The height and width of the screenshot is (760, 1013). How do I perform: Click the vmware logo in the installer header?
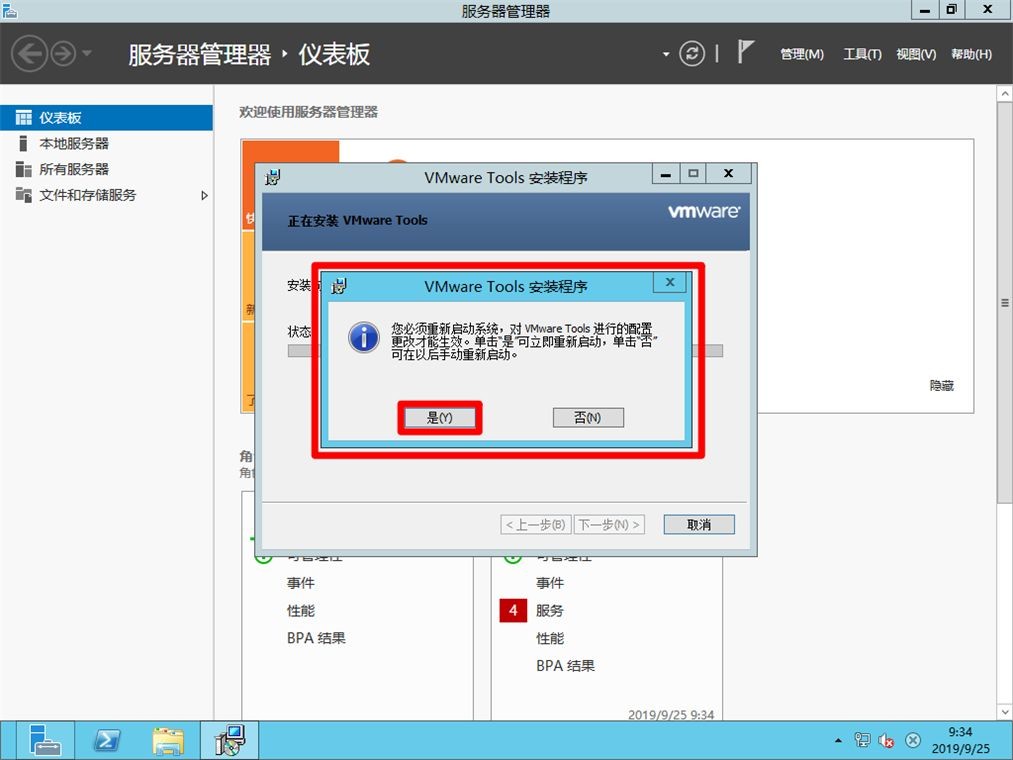[704, 211]
